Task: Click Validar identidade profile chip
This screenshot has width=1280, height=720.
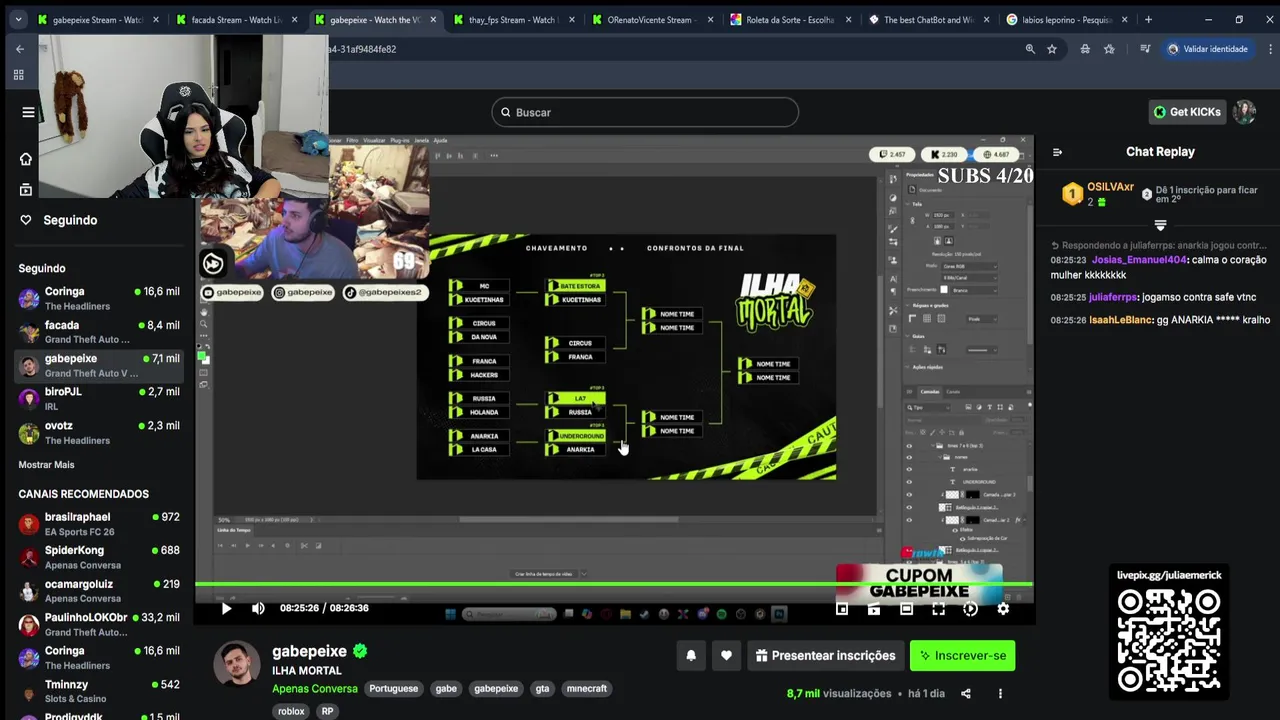Action: coord(1207,49)
